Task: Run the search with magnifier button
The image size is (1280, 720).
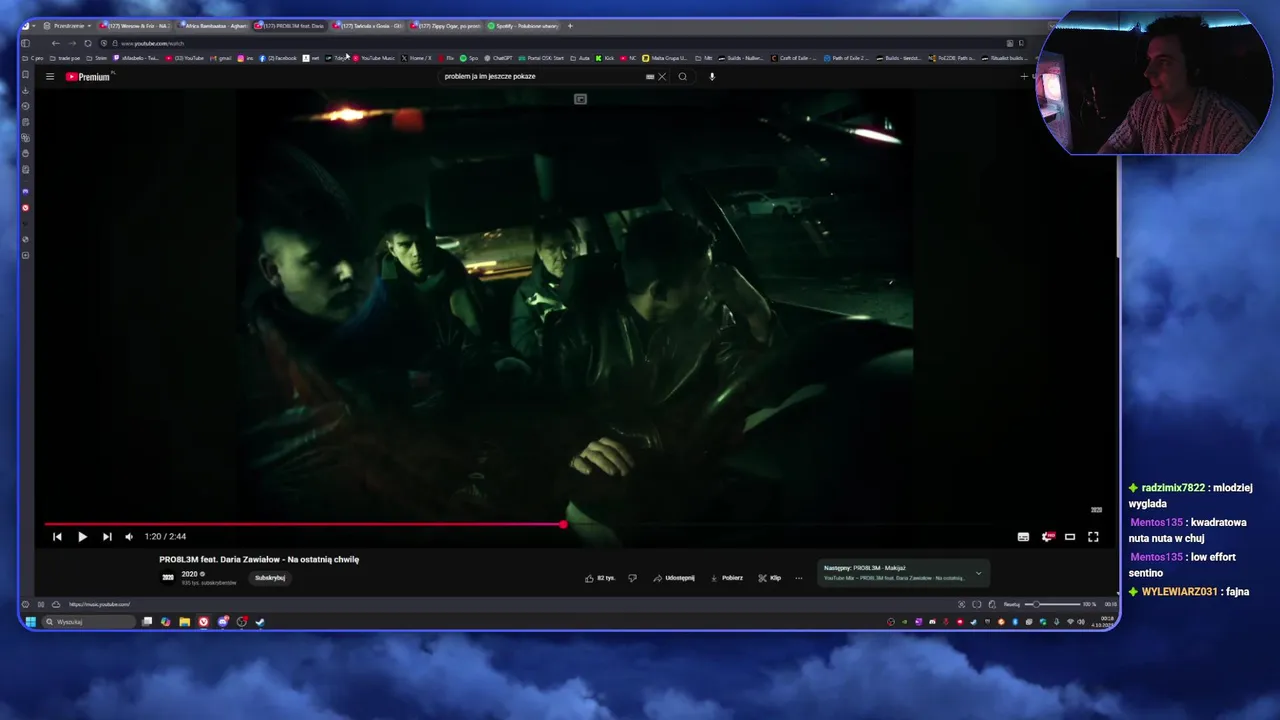Action: coord(683,76)
